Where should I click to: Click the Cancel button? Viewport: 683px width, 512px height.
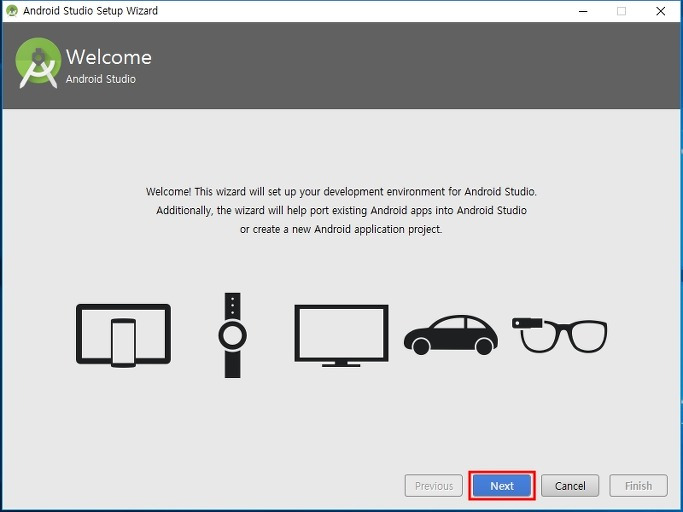tap(570, 485)
